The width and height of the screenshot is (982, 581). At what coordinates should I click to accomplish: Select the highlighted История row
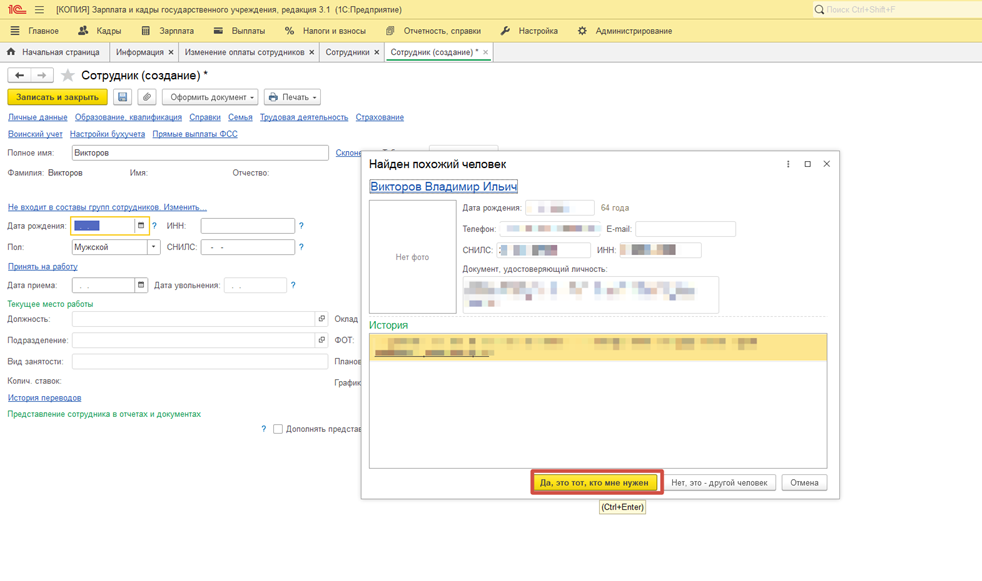tap(597, 347)
